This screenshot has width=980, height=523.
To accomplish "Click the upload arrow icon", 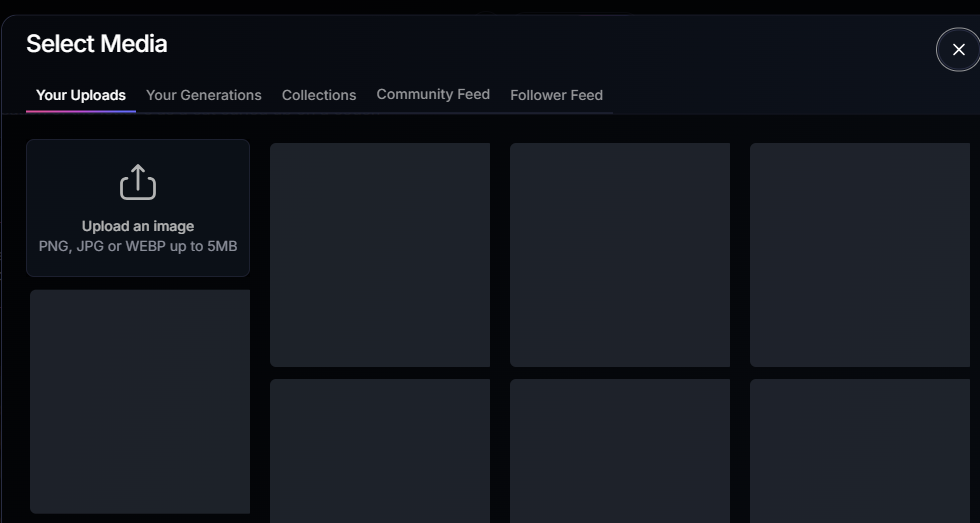I will 138,182.
